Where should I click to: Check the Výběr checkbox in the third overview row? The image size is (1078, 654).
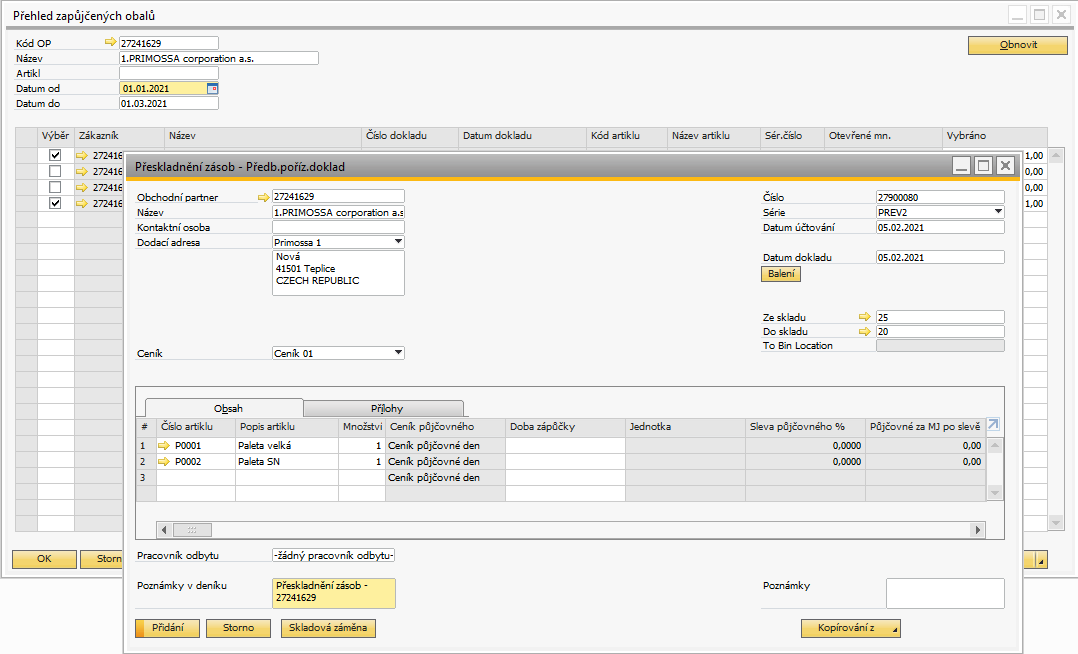(55, 187)
